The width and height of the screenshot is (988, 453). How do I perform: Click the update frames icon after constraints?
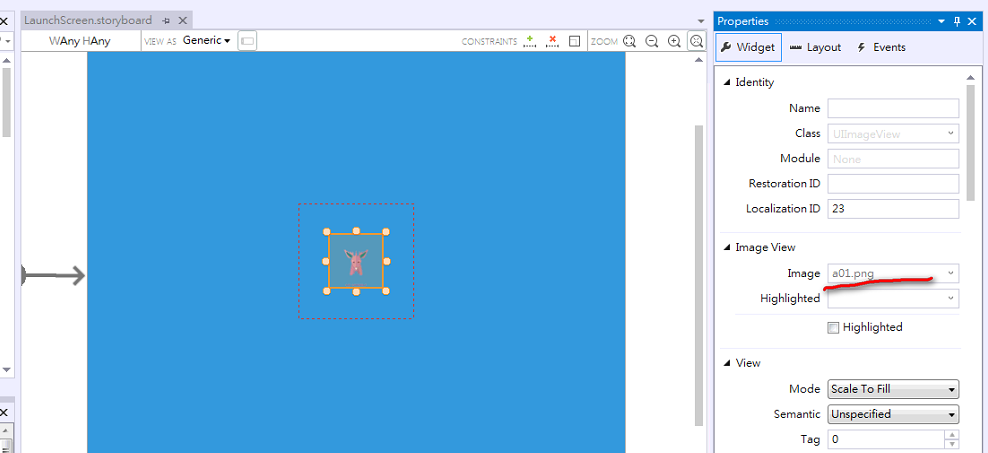pos(574,41)
